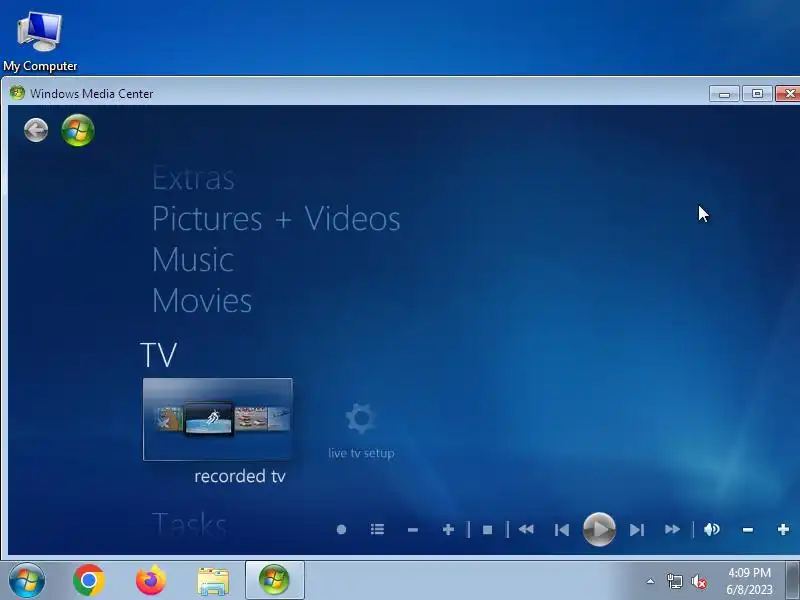Click the recorded tv label

click(240, 477)
